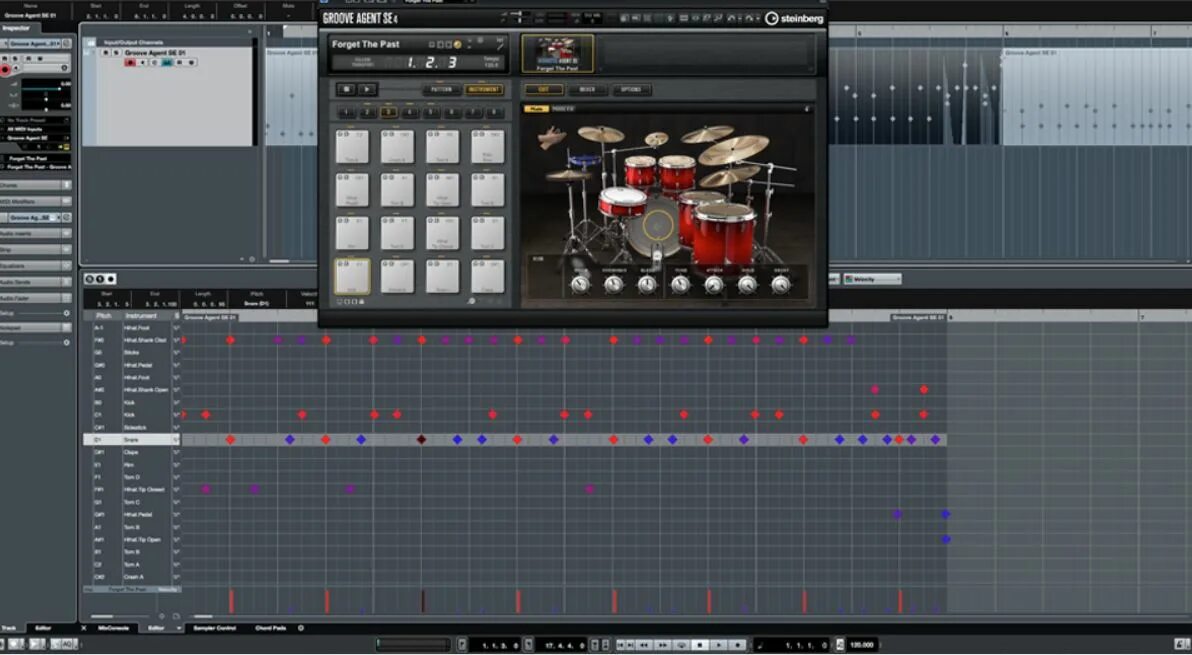Image resolution: width=1192 pixels, height=655 pixels.
Task: Select the Hihat Tip Closed drum row
Action: point(132,489)
